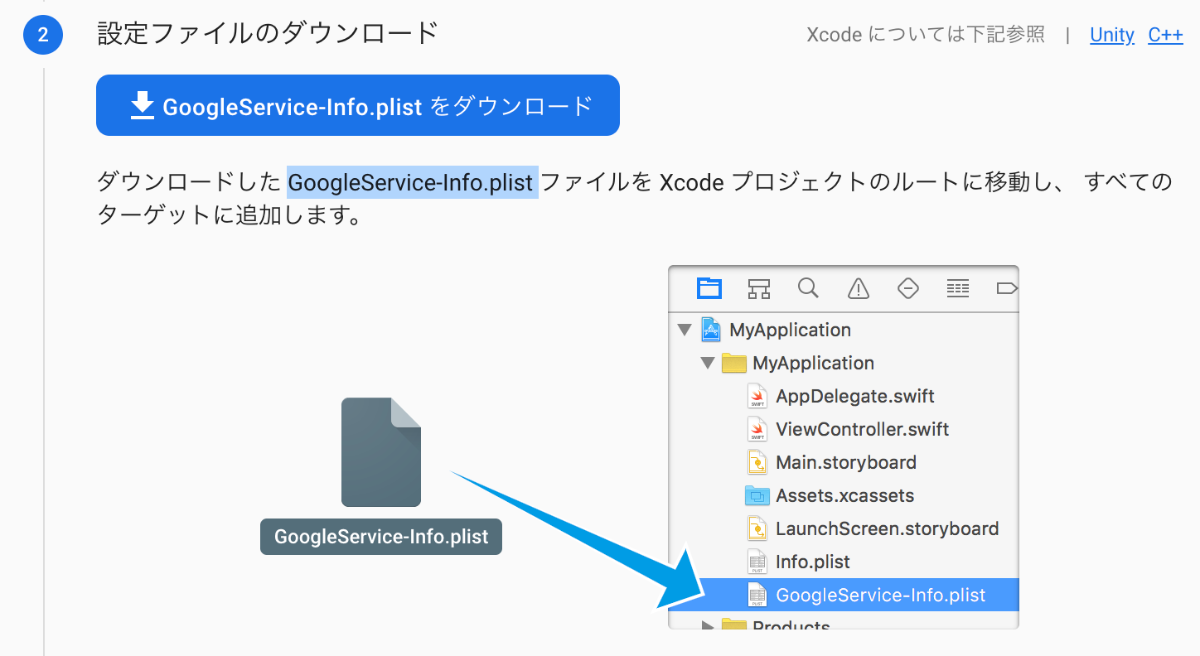Screen dimensions: 1200x656
Task: Download the GoogleService-Info.plist file
Action: (358, 105)
